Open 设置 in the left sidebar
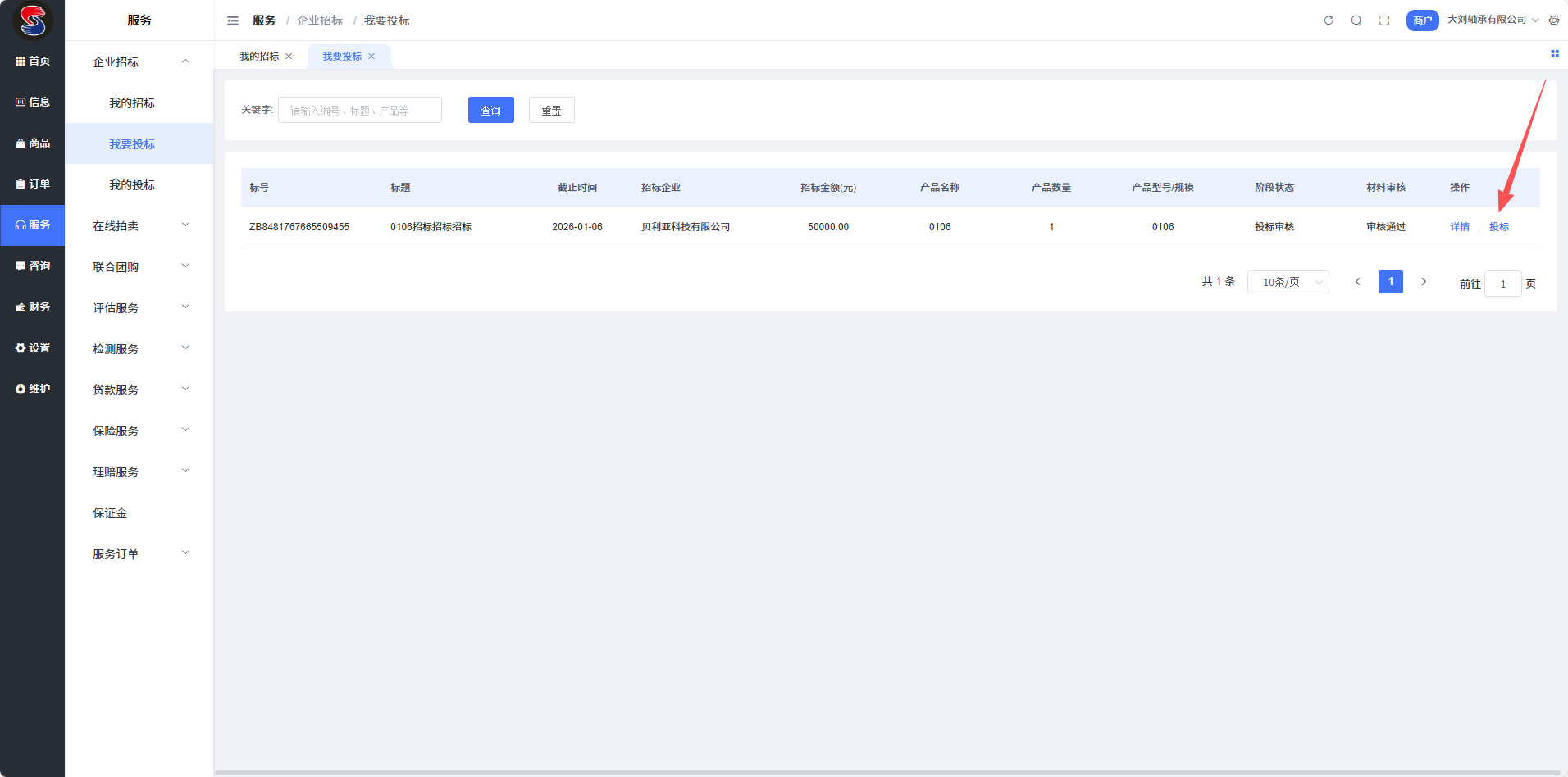Screen dimensions: 1568x777 (x=33, y=348)
